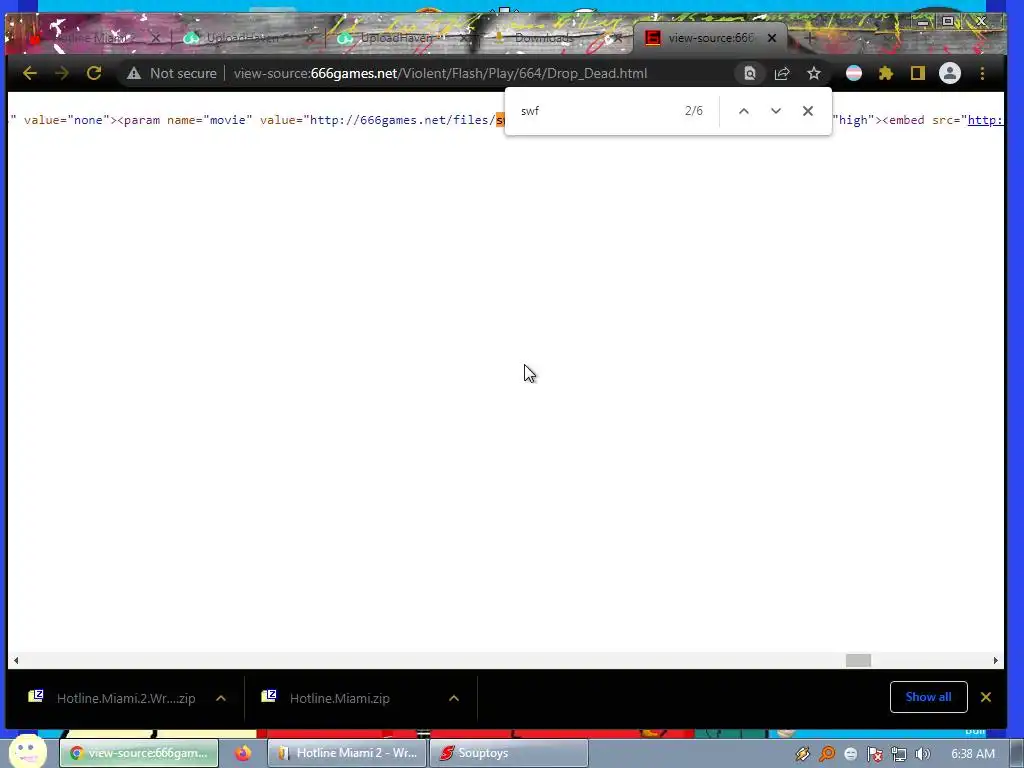The image size is (1024, 768).
Task: Jump to previous swf match
Action: coord(744,111)
